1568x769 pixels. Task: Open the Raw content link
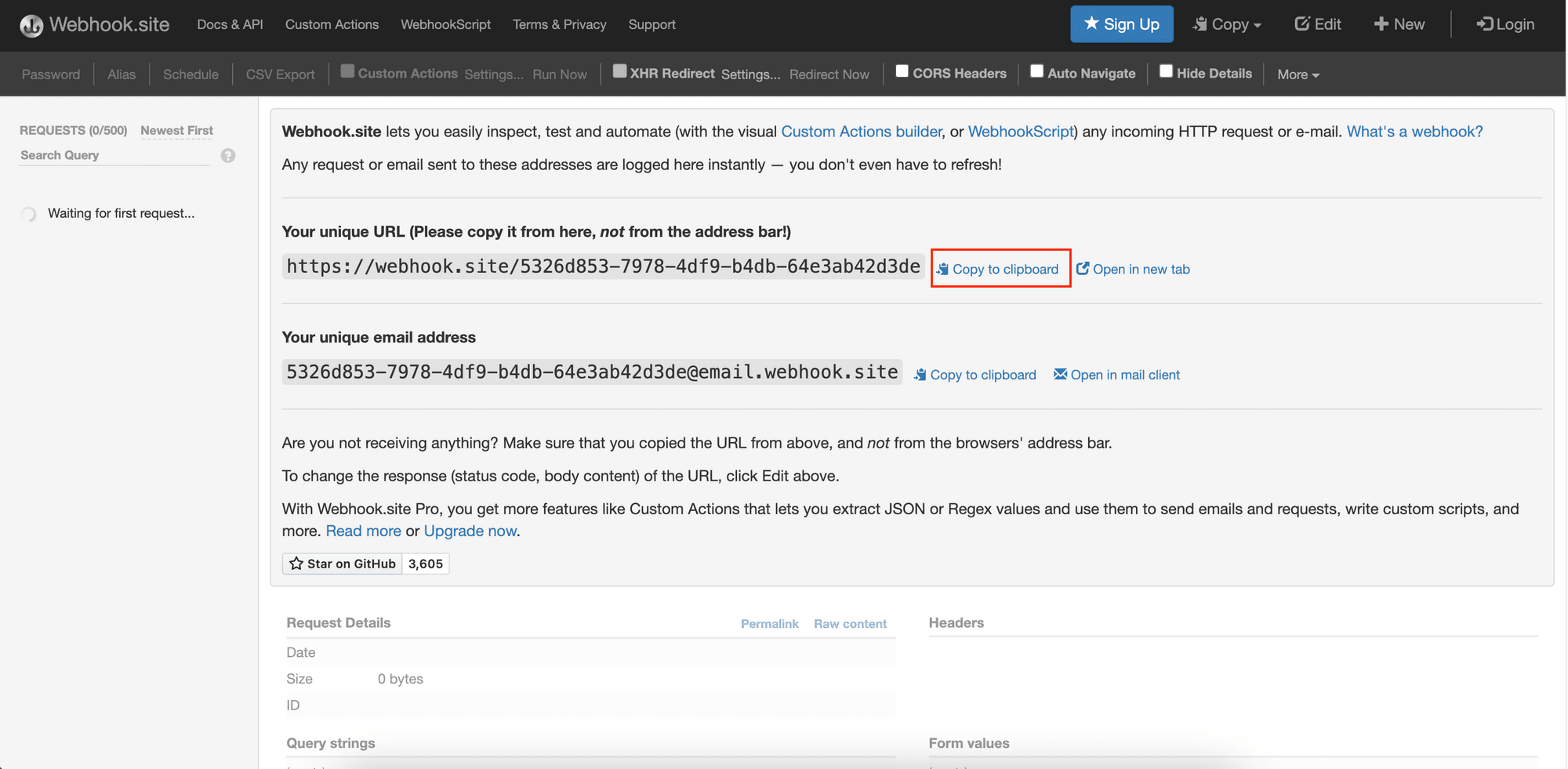850,624
